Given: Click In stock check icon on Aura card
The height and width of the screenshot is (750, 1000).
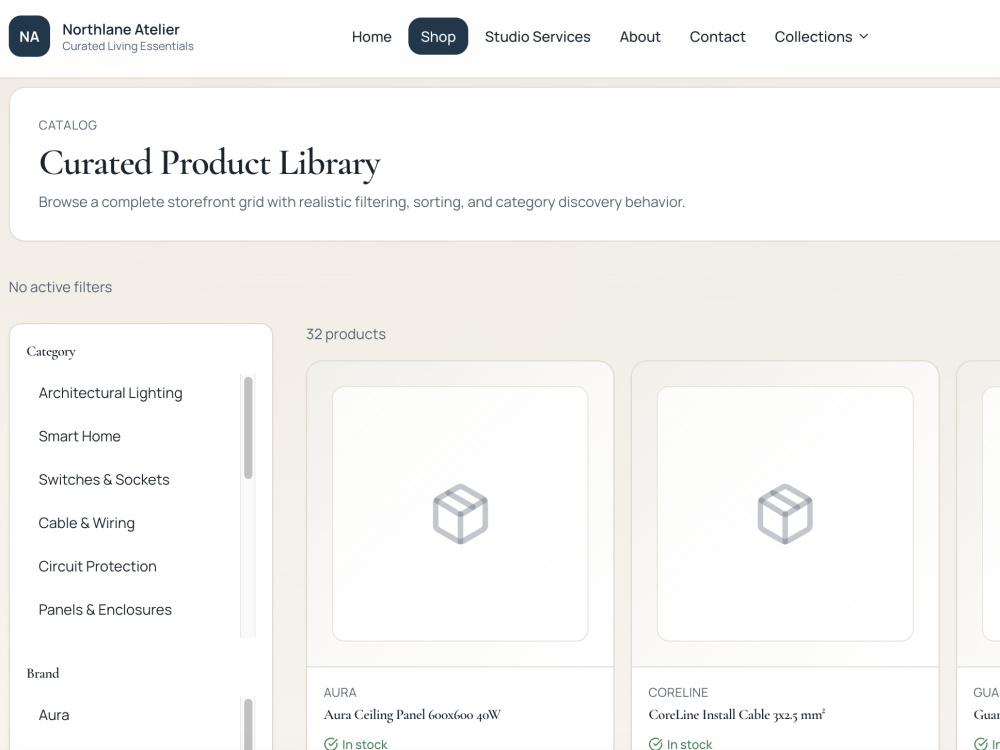Looking at the screenshot, I should tap(331, 744).
